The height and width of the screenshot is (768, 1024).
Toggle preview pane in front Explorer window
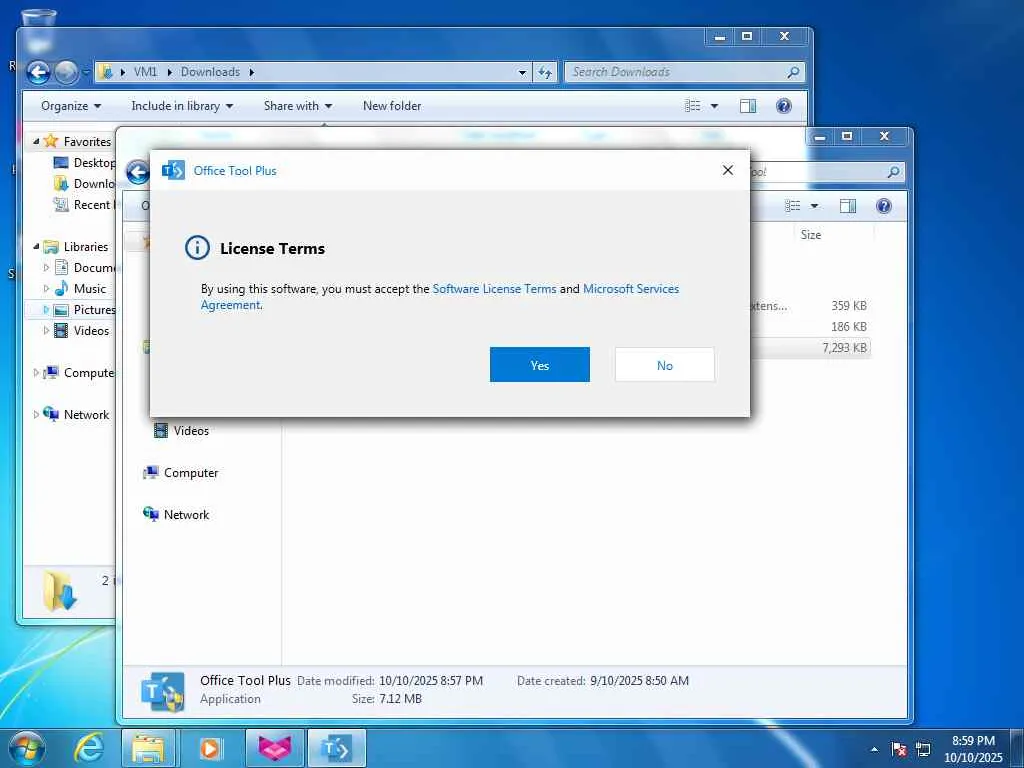848,206
